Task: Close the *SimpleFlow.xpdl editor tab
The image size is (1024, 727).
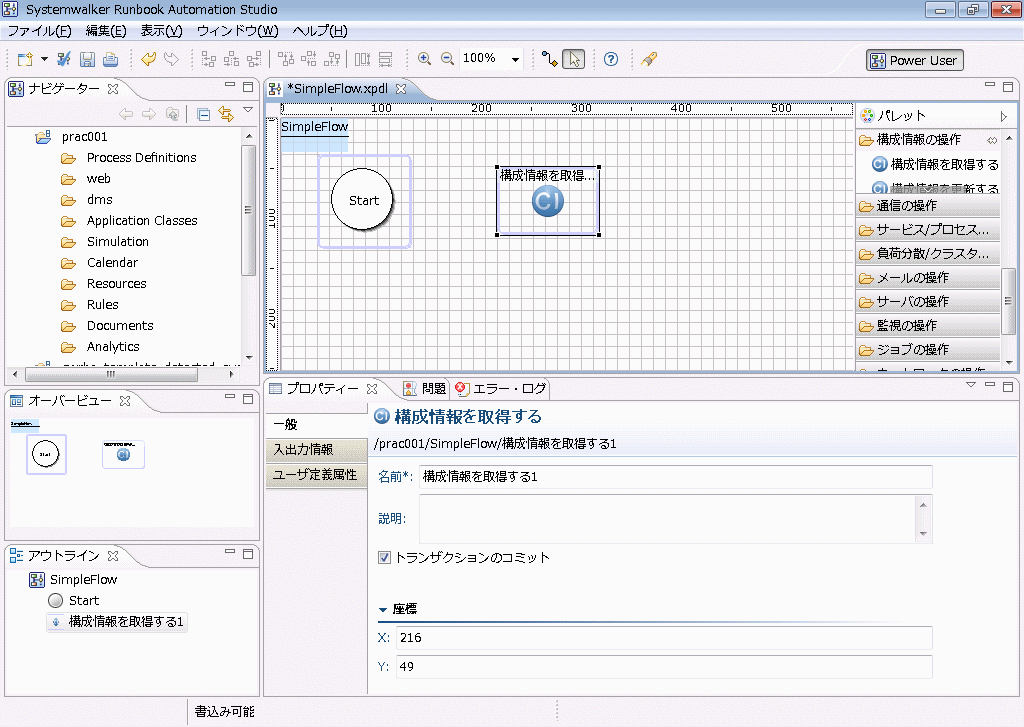Action: coord(401,89)
